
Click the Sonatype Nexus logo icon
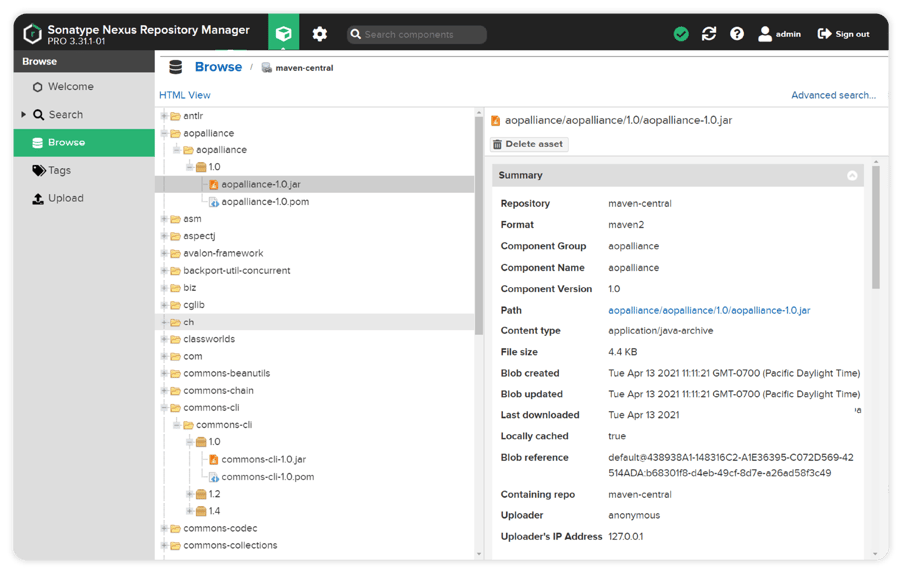[x=31, y=32]
